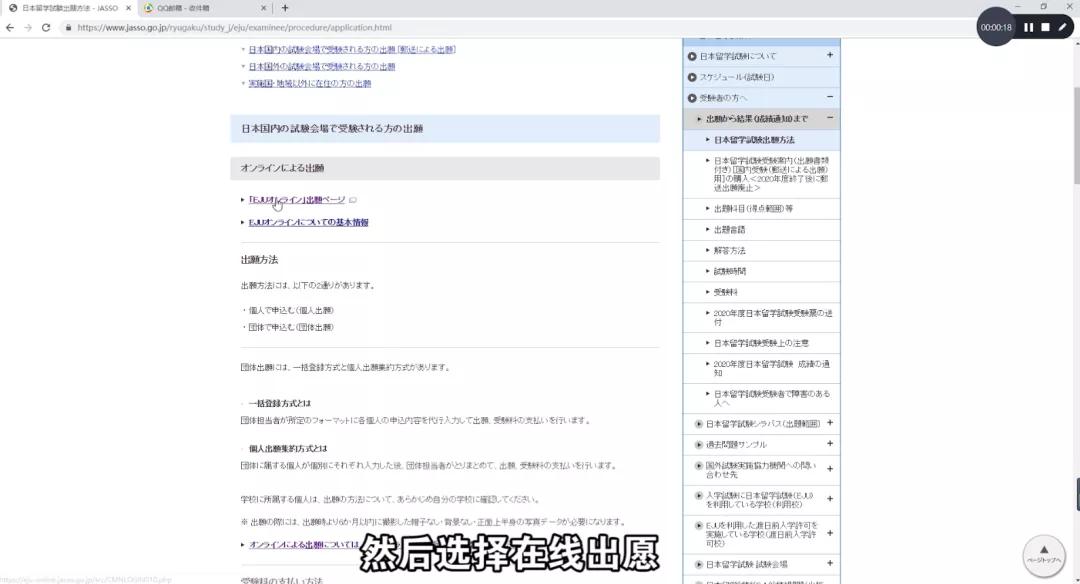
Task: Open a new browser tab with plus icon
Action: [285, 8]
